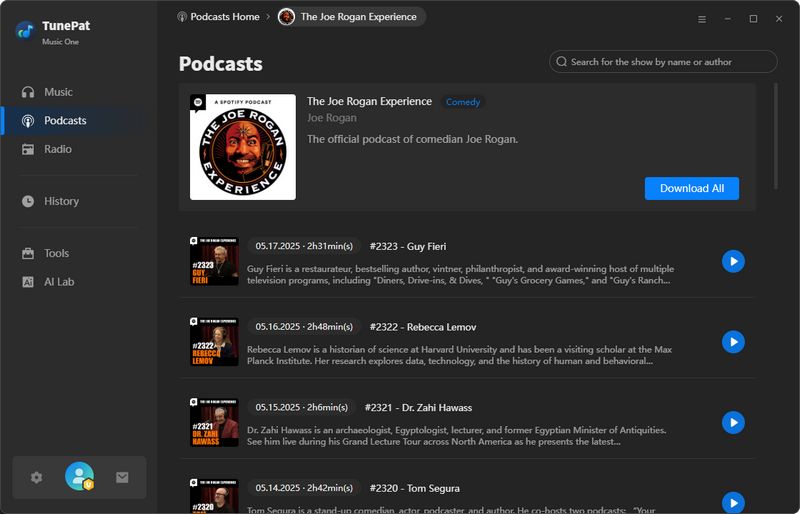Play the Dr. Zahi Hawass episode

coord(733,423)
